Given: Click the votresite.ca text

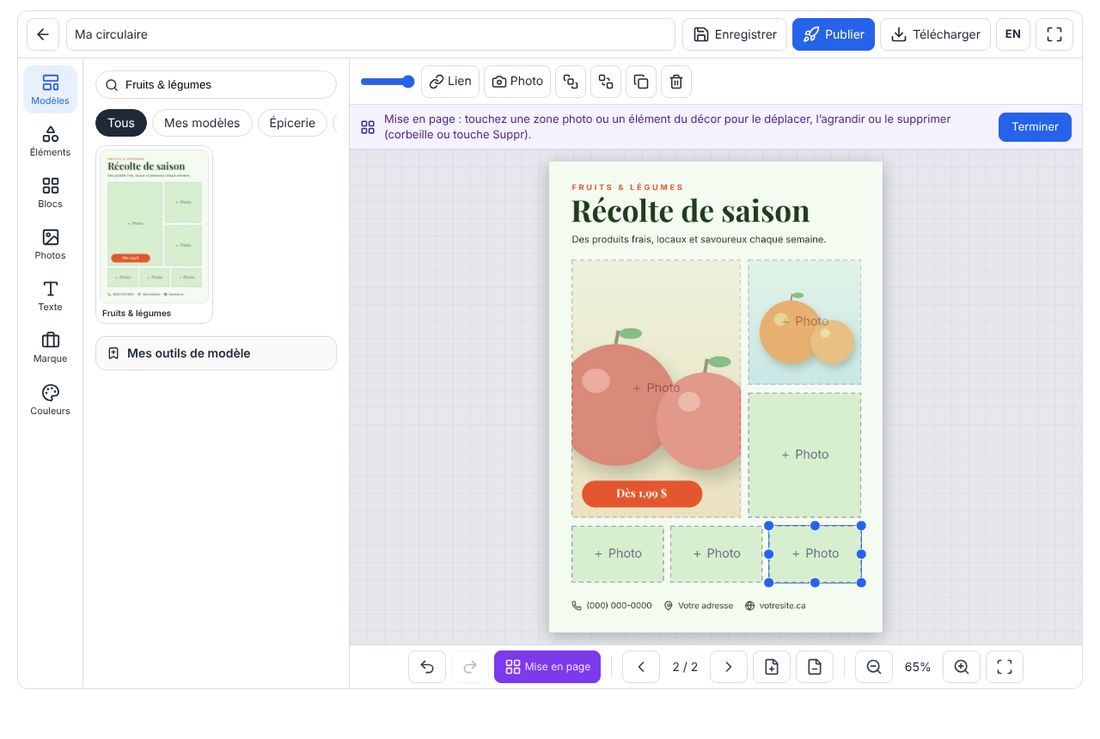Looking at the screenshot, I should click(x=782, y=606).
